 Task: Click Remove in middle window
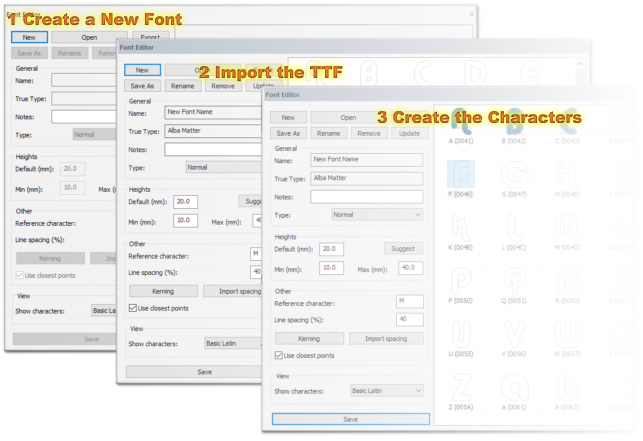coord(223,86)
